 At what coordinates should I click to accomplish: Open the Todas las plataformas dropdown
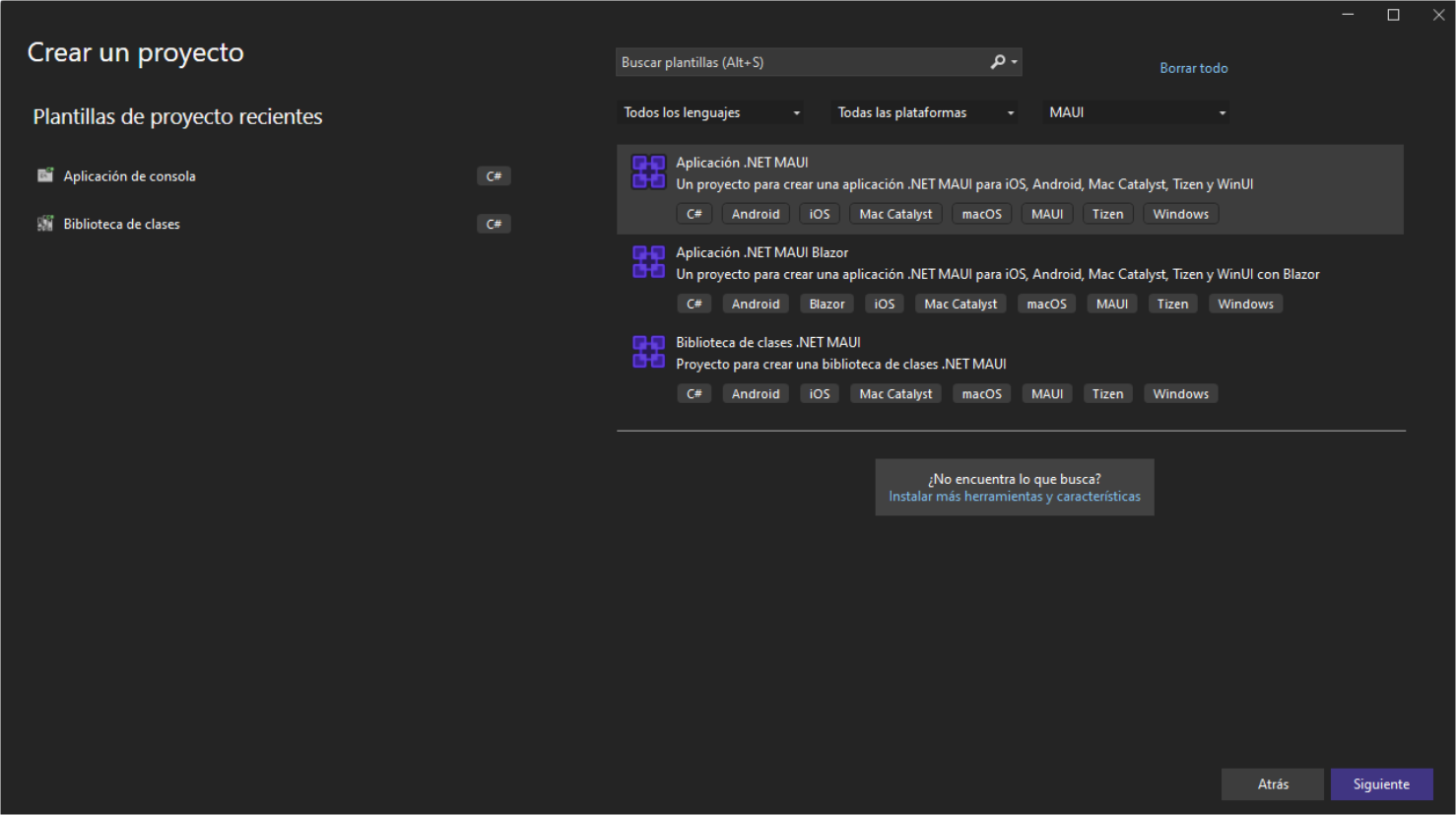point(925,112)
